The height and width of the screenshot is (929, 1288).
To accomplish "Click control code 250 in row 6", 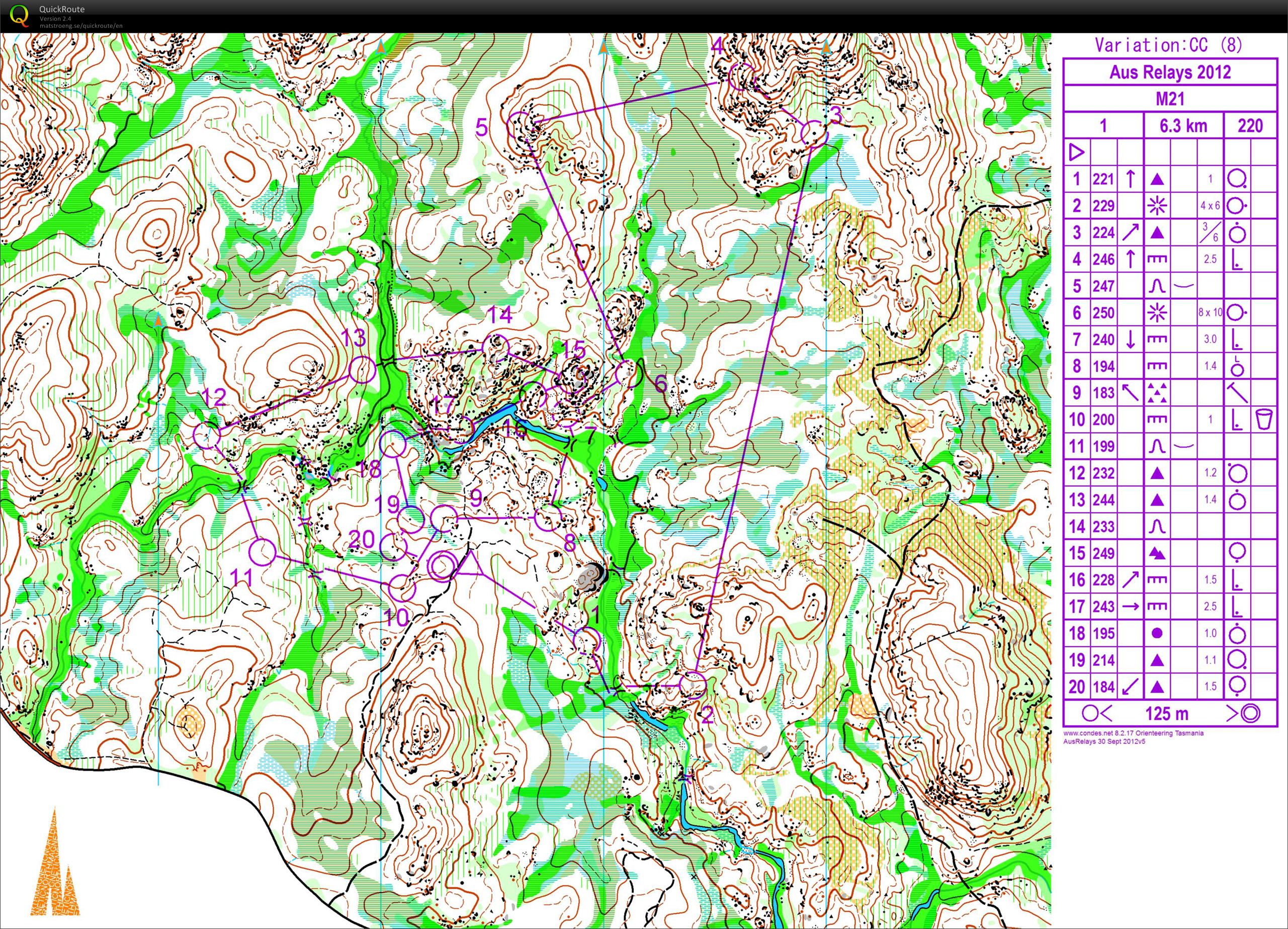I will [x=1103, y=313].
